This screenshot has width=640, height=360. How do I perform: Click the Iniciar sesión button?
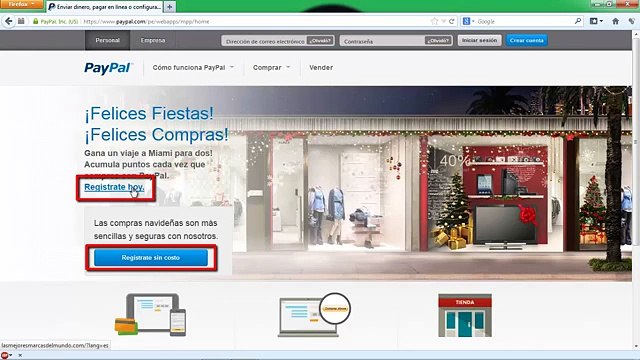tap(480, 40)
